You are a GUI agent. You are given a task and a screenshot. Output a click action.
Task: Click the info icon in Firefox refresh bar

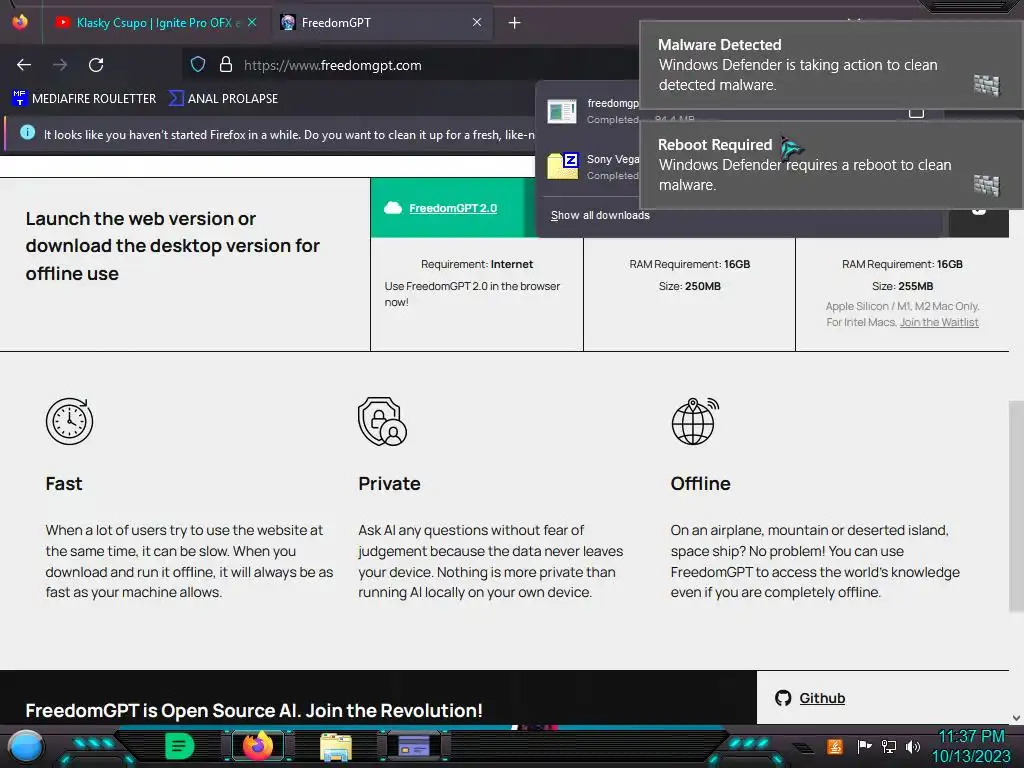click(27, 133)
